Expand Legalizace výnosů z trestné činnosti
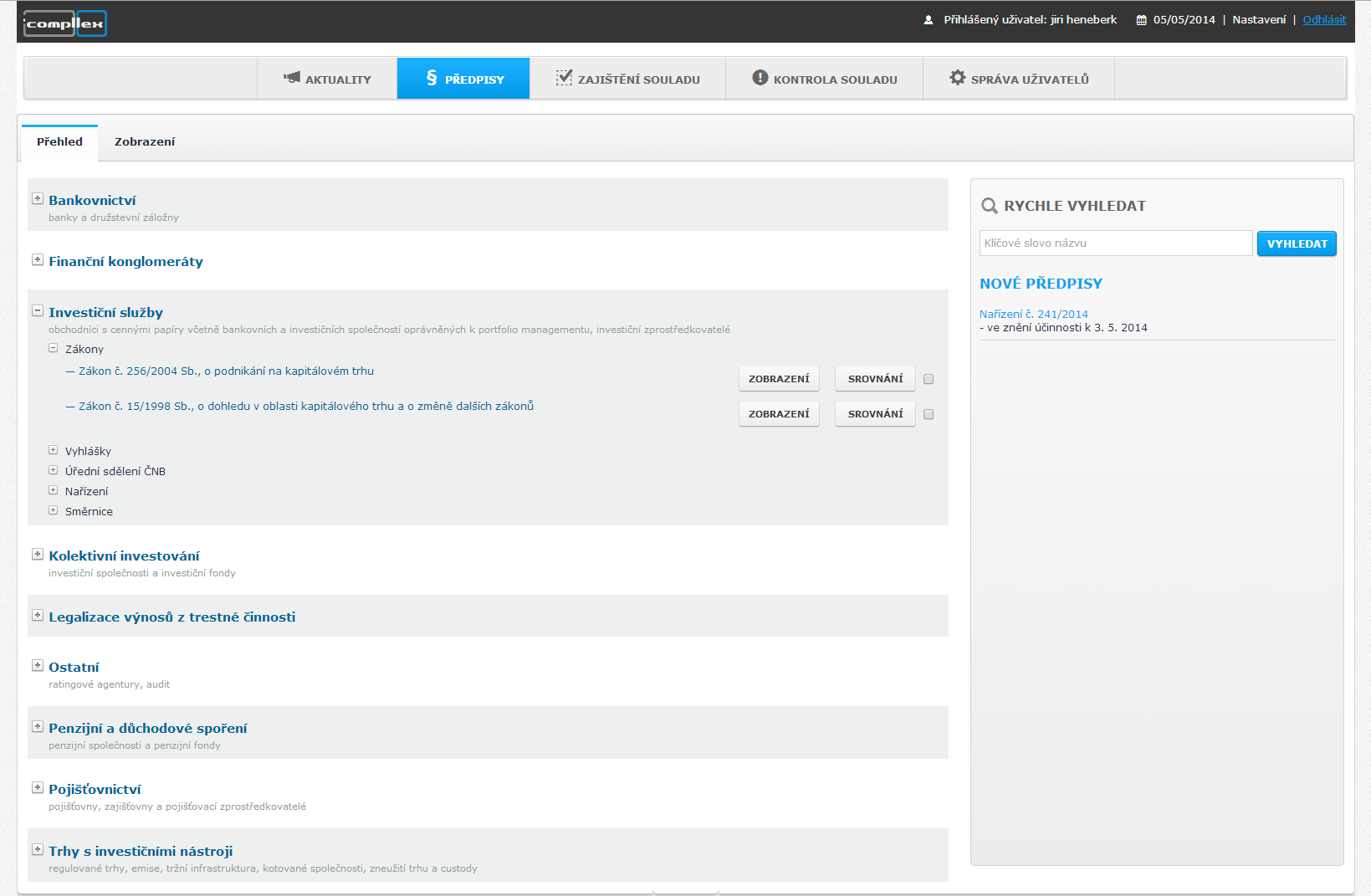Viewport: 1371px width, 896px height. pos(38,616)
